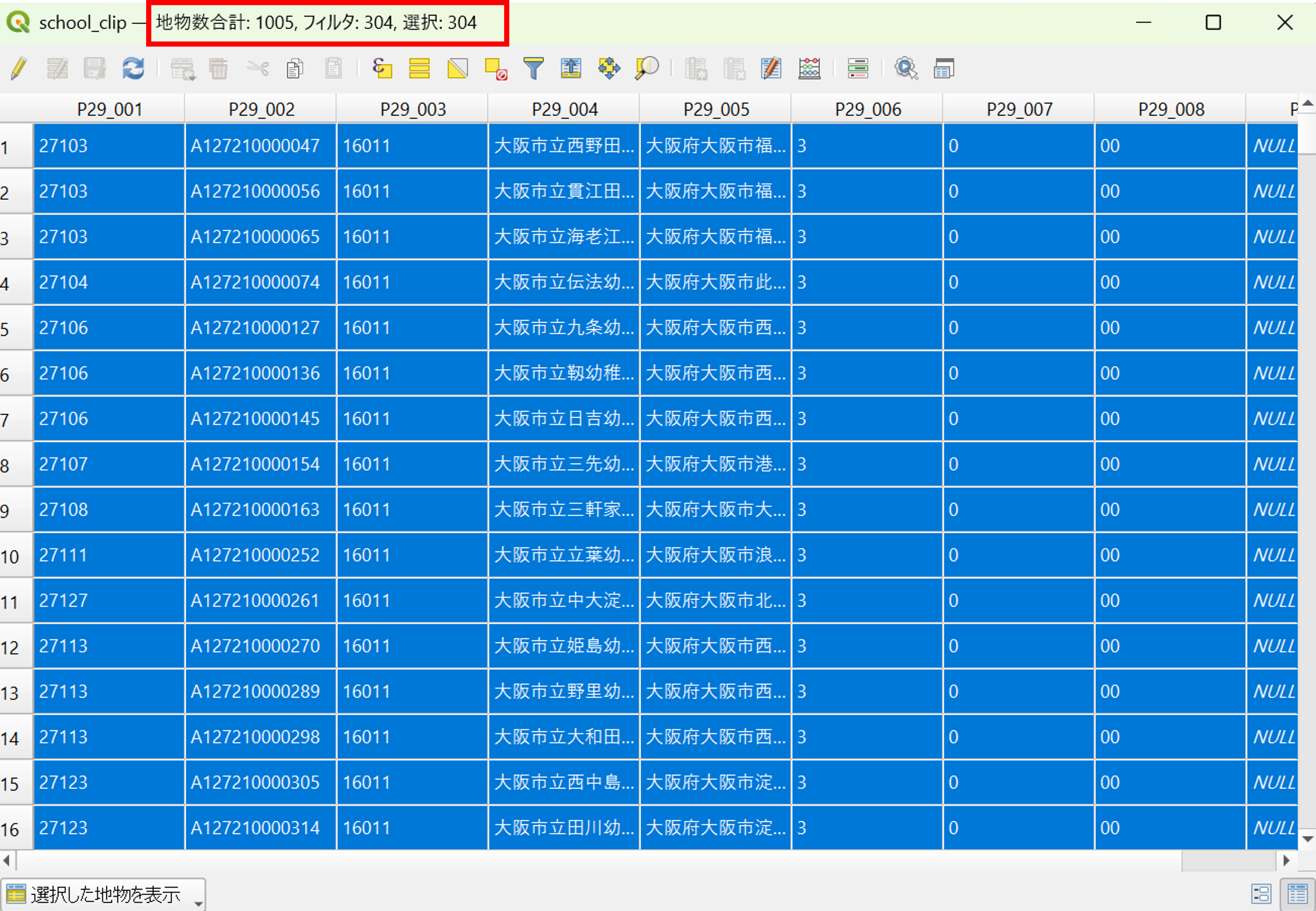Screen dimensions: 1316x911
Task: Dock the attribute table window
Action: pyautogui.click(x=944, y=69)
